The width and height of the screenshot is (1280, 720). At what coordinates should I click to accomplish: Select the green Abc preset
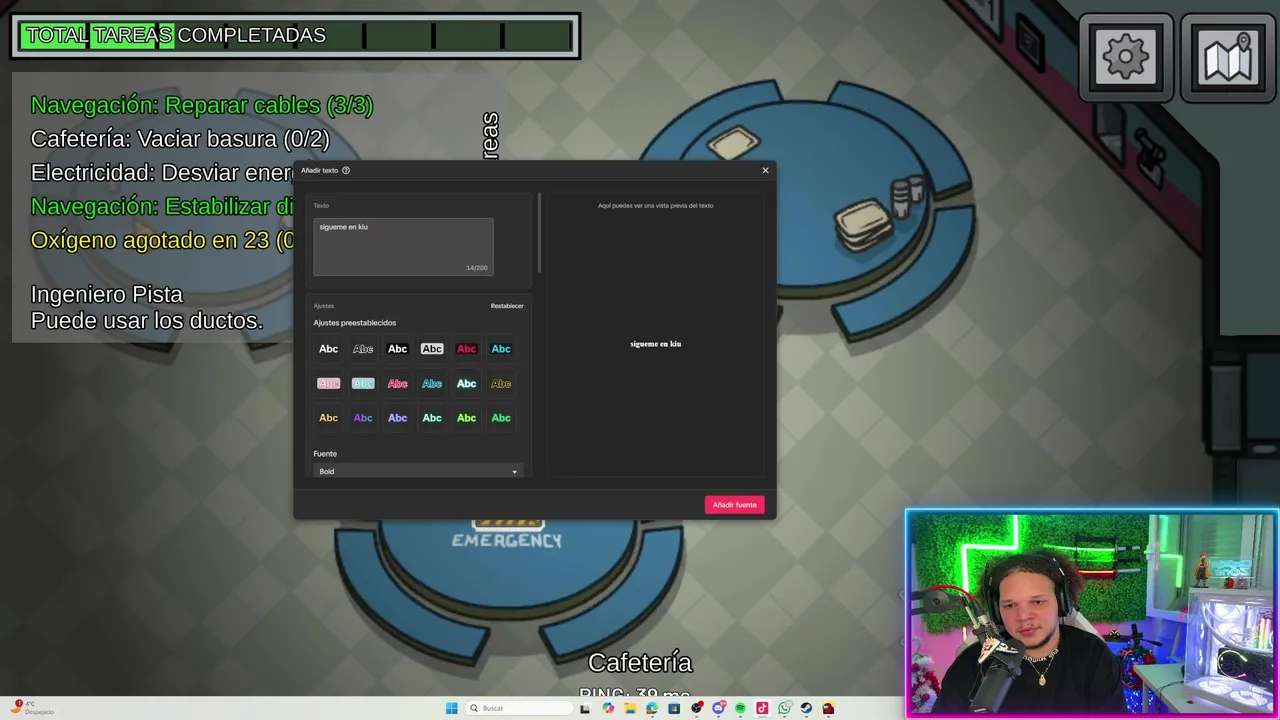pyautogui.click(x=501, y=418)
